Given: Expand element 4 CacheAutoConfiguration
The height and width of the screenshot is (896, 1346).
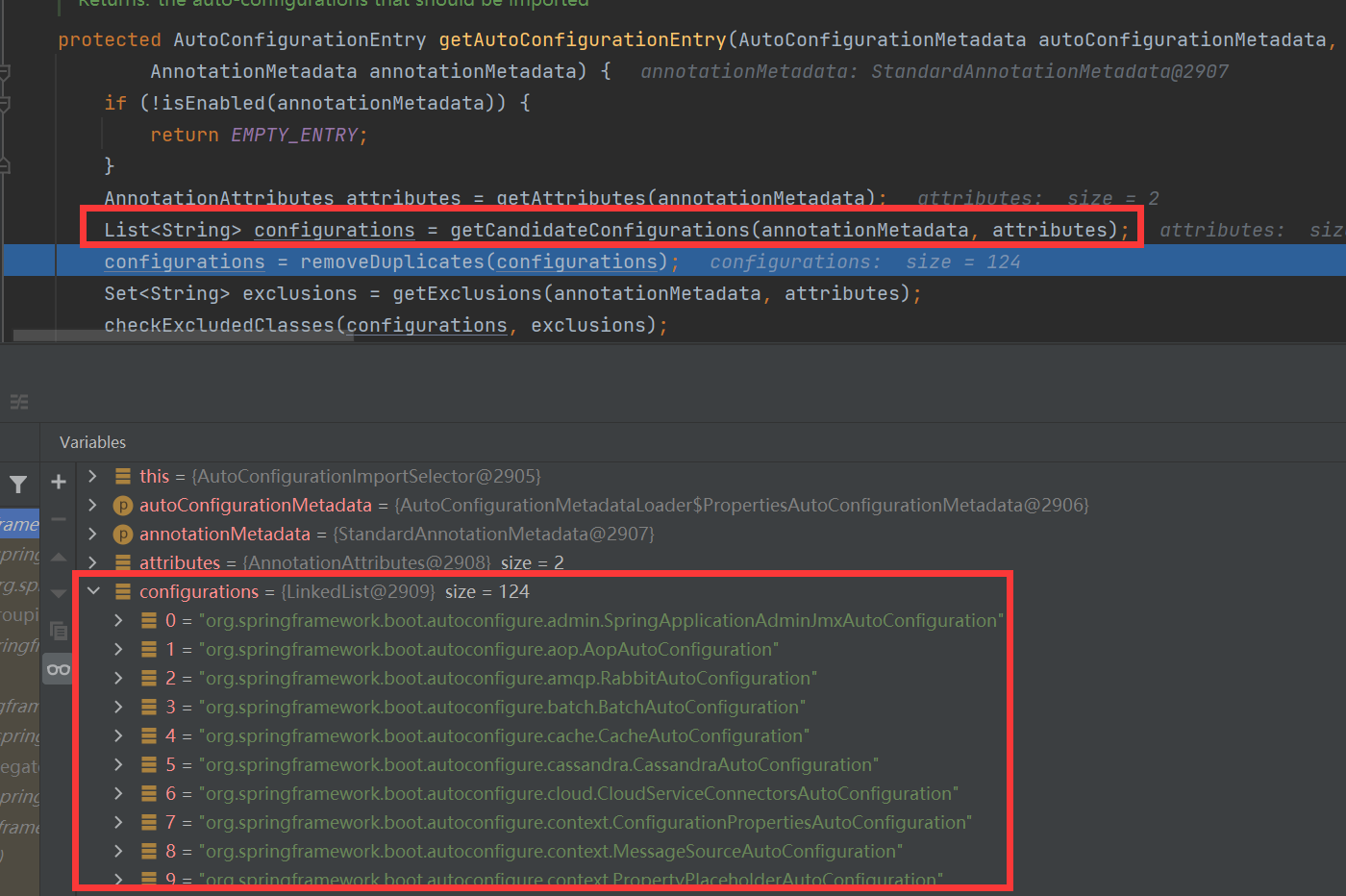Looking at the screenshot, I should (119, 735).
